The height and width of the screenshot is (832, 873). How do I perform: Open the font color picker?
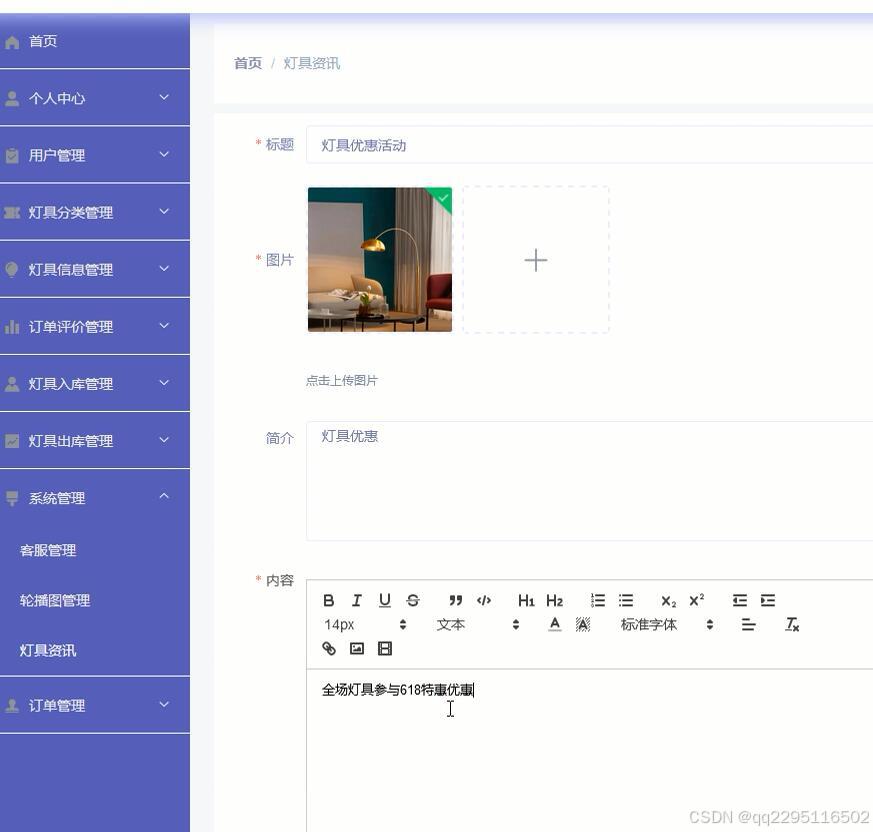pos(555,624)
